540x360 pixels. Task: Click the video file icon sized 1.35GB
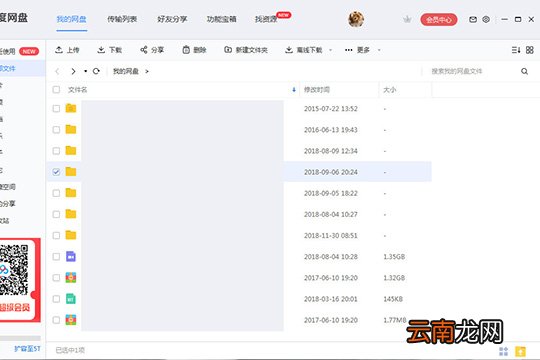coord(71,256)
